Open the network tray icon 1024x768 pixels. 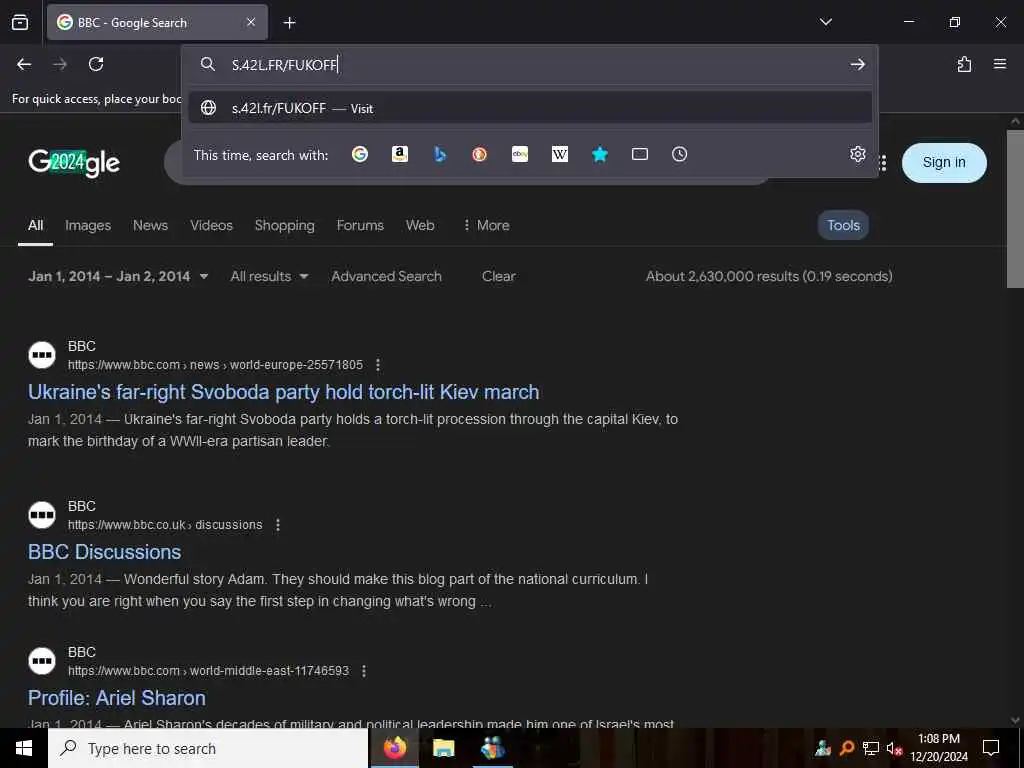click(x=871, y=748)
